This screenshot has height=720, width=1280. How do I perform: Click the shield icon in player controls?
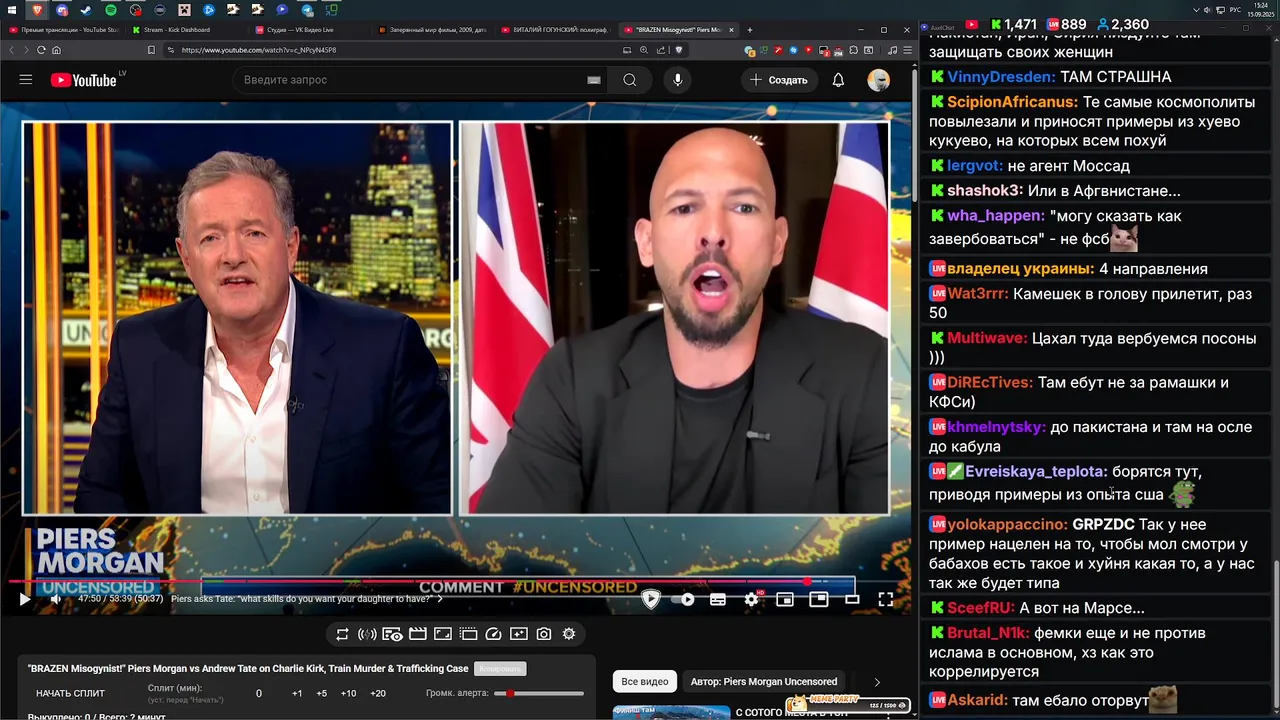coord(651,599)
